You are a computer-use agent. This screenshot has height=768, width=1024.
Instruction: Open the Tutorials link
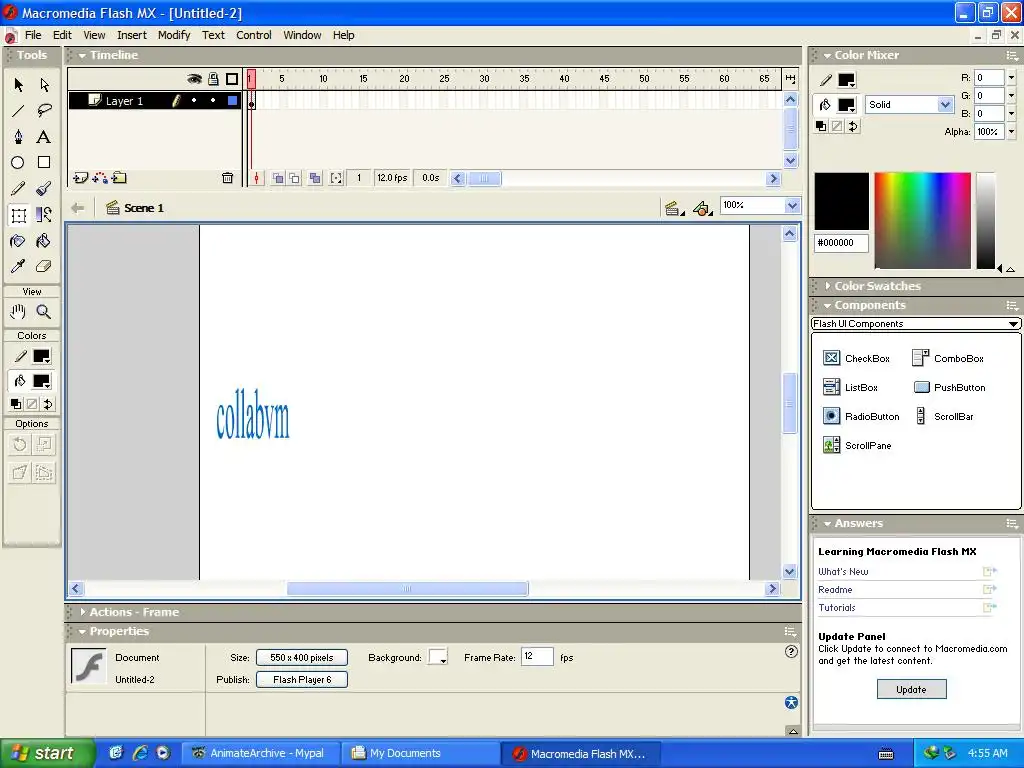tap(837, 607)
